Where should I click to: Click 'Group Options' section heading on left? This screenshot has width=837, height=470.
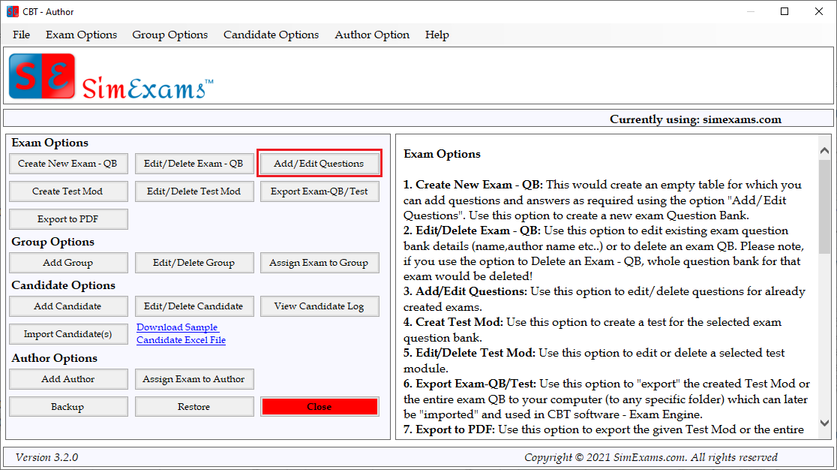pos(53,242)
